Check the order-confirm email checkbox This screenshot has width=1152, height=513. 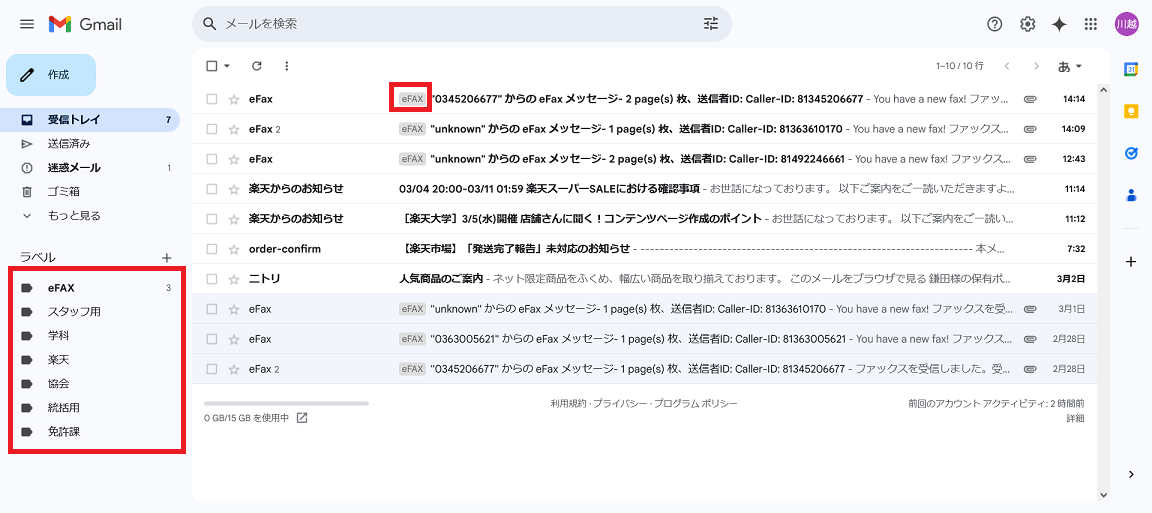(211, 249)
